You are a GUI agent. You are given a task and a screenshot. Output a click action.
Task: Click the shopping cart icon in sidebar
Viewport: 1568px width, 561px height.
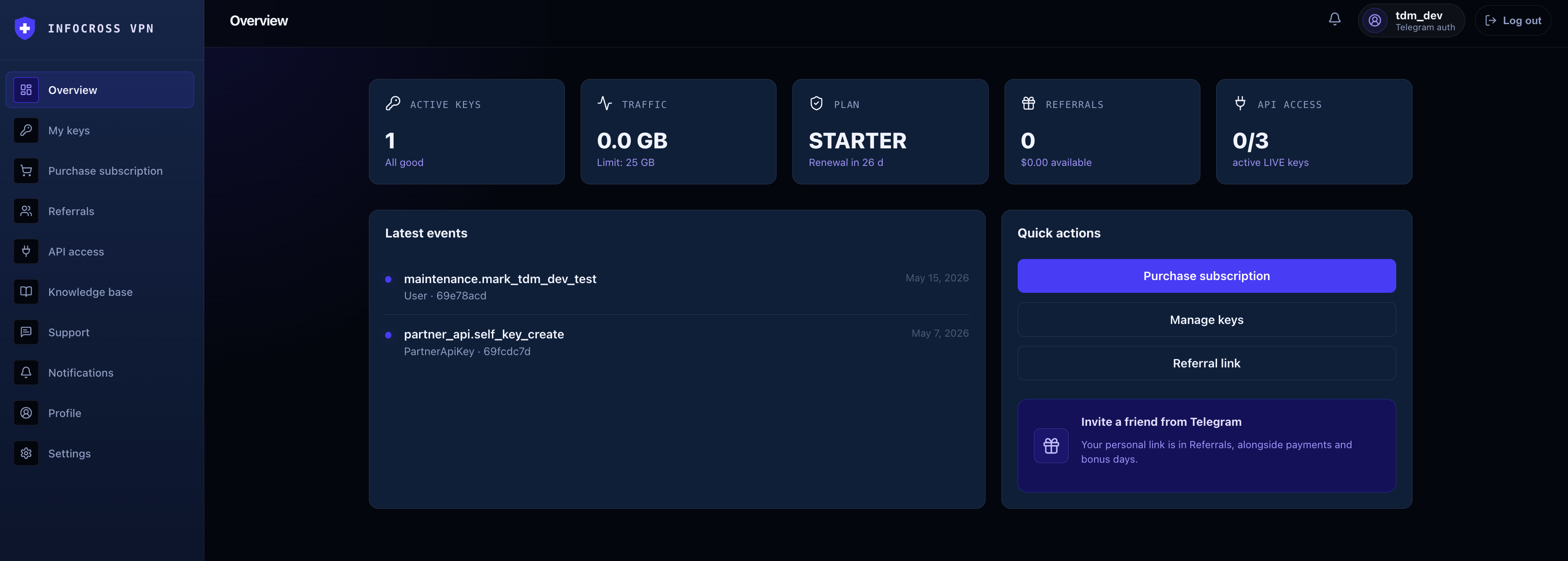click(26, 171)
